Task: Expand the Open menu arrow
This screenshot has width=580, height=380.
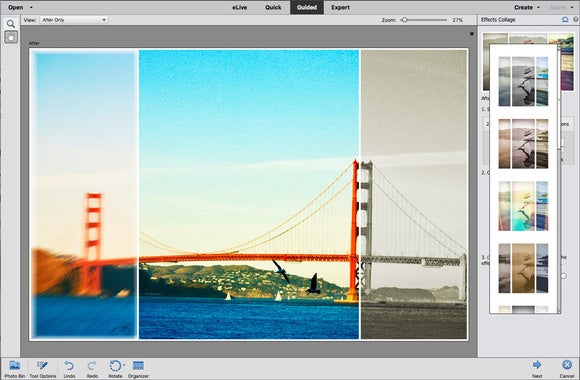Action: tap(31, 7)
